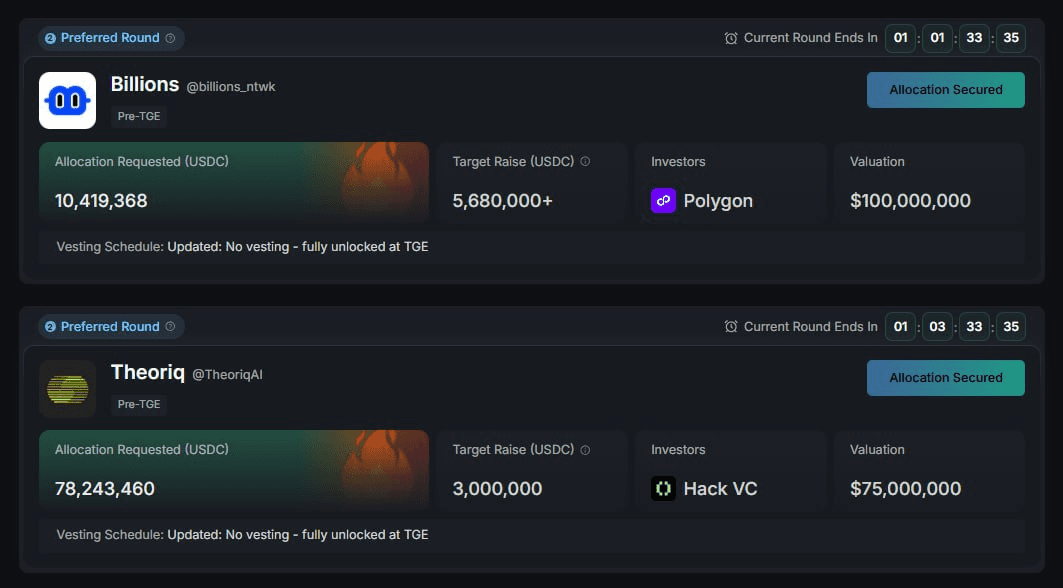Viewport: 1063px width, 588px height.
Task: Click Current Round Ends In label for Theoriq
Action: click(810, 326)
